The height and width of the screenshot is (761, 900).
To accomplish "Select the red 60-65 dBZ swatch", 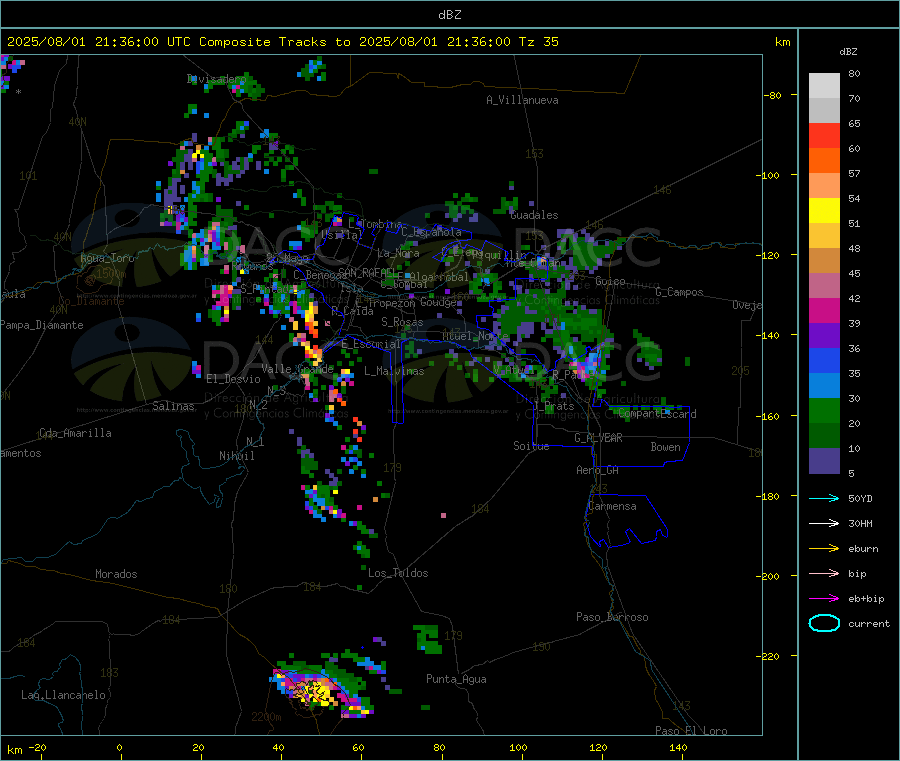I will (824, 136).
